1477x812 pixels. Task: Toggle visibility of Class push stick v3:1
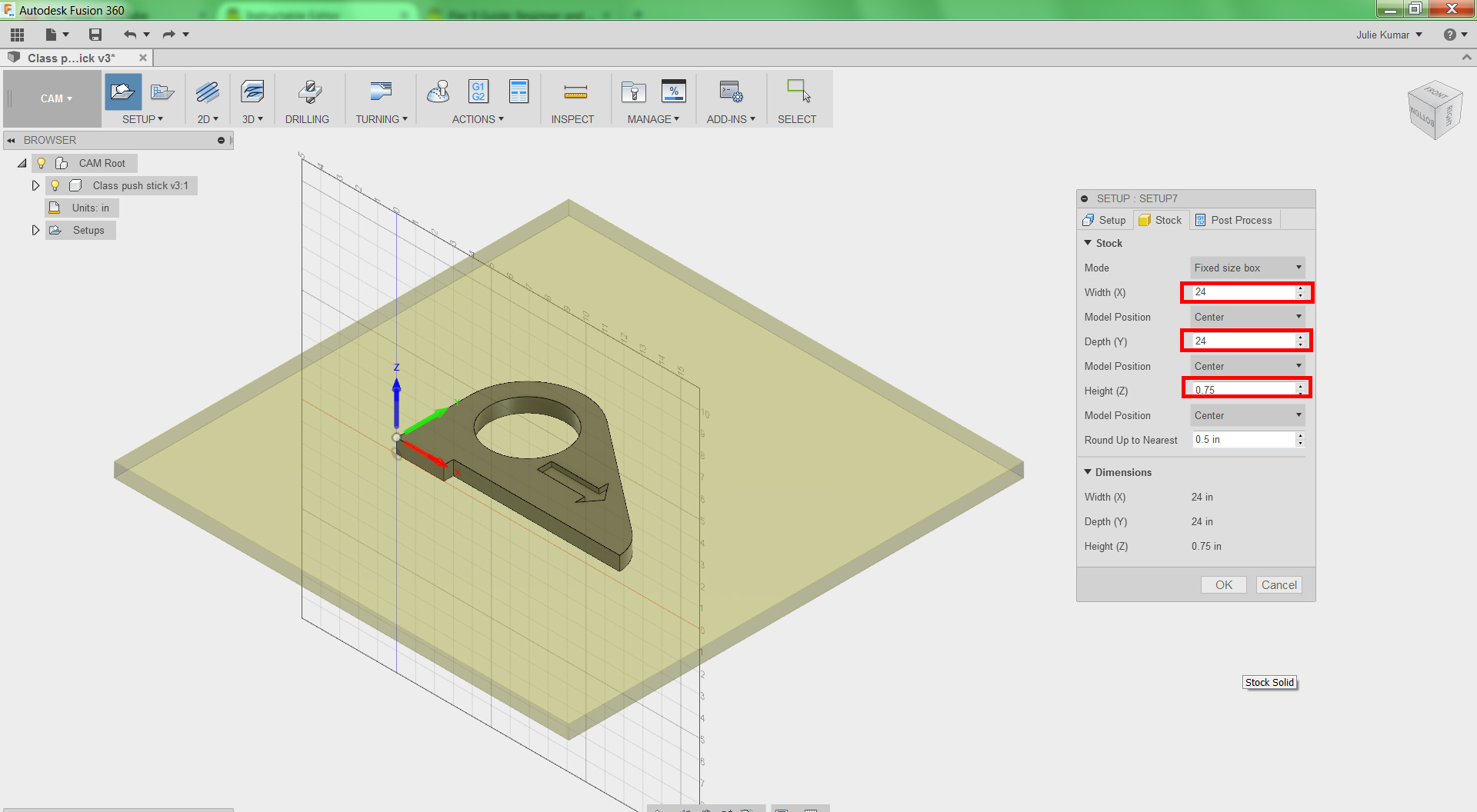click(55, 185)
